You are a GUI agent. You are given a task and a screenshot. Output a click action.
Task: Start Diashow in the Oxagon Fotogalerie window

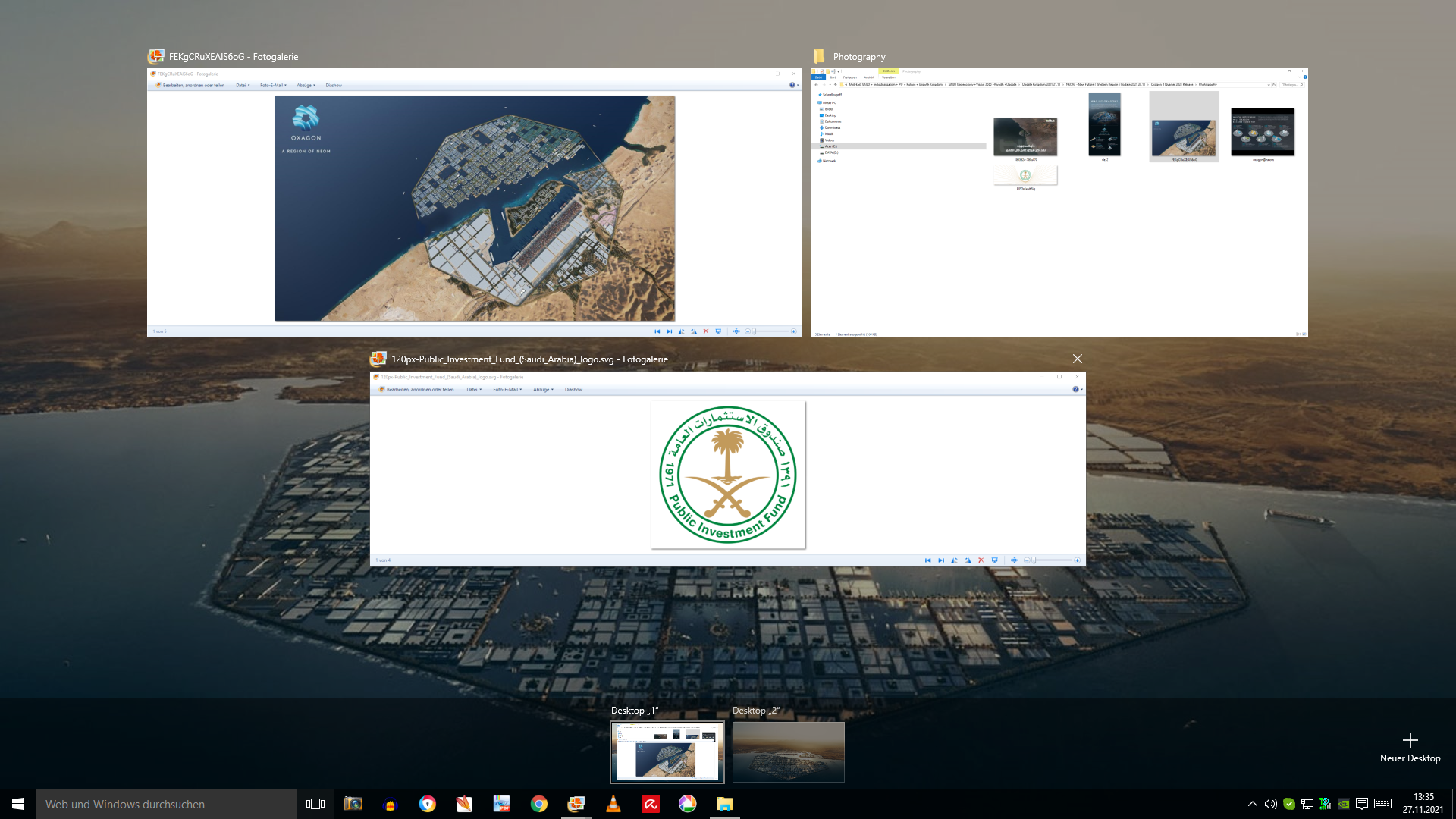334,86
